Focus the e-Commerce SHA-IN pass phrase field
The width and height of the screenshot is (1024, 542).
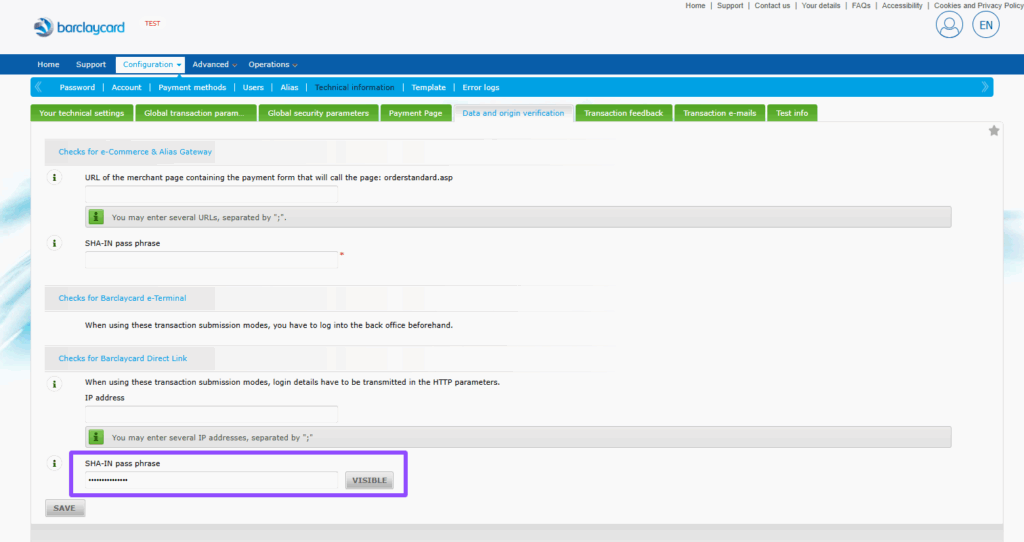point(212,260)
